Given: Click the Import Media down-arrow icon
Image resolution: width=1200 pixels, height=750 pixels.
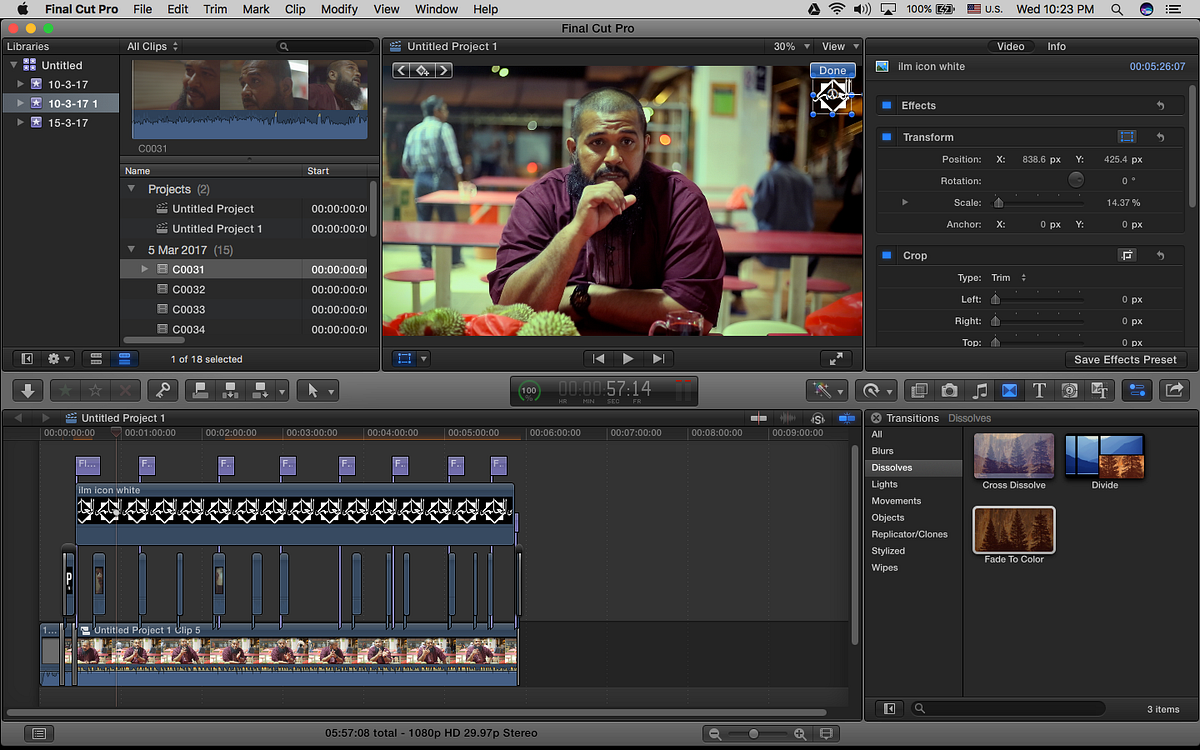Looking at the screenshot, I should [x=28, y=391].
